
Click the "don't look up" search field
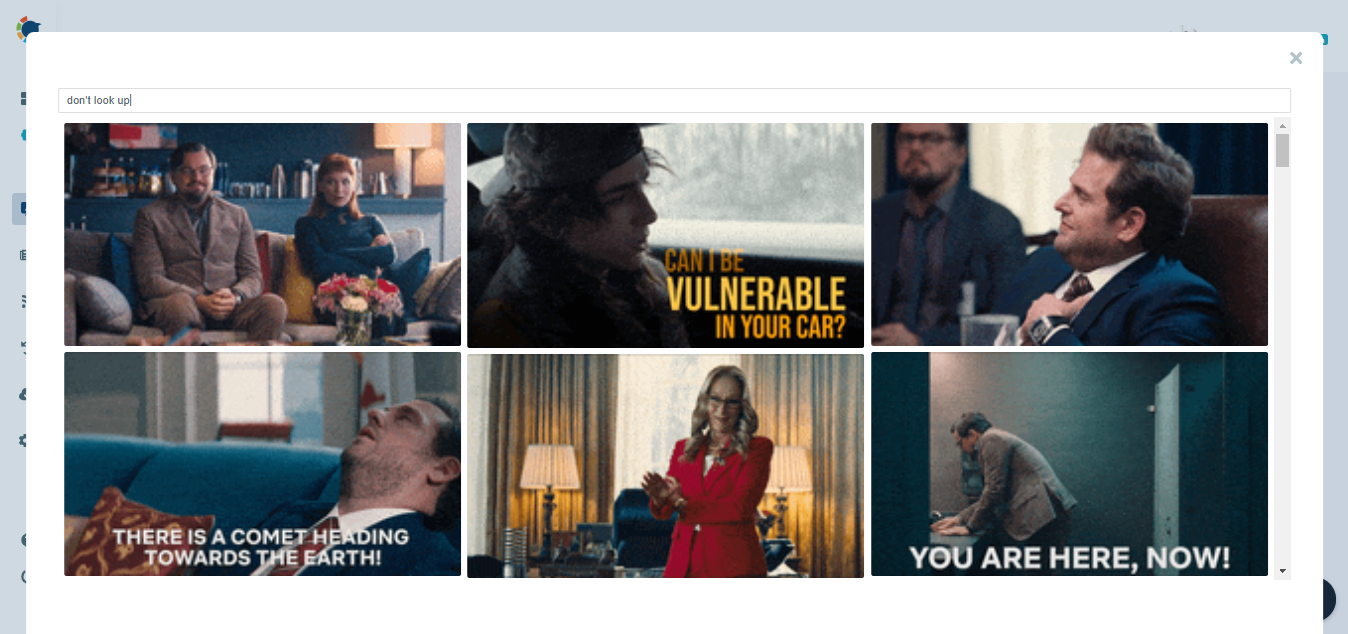[x=674, y=100]
